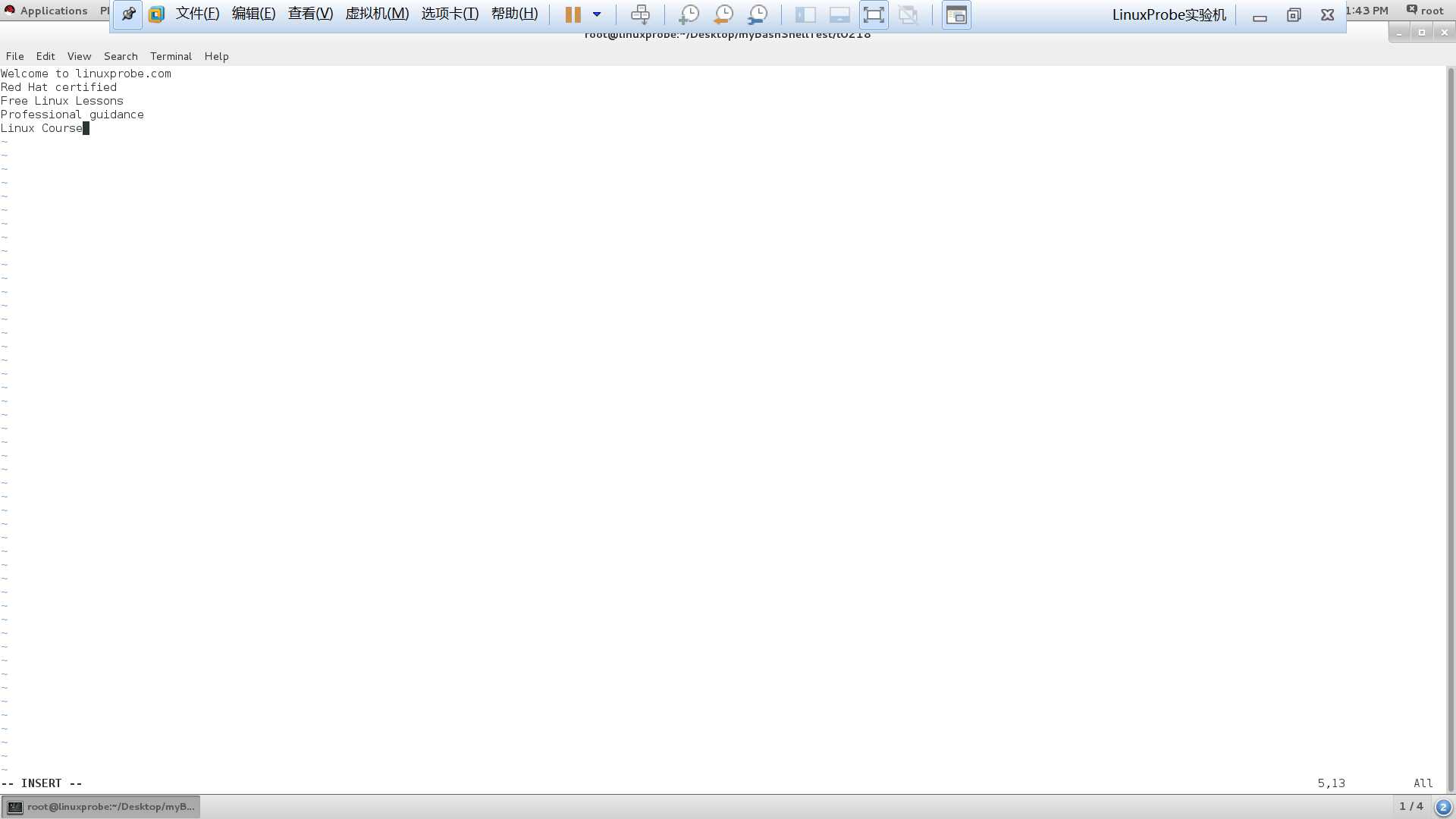Open the 编辑(E) menu
The width and height of the screenshot is (1456, 819).
tap(254, 14)
